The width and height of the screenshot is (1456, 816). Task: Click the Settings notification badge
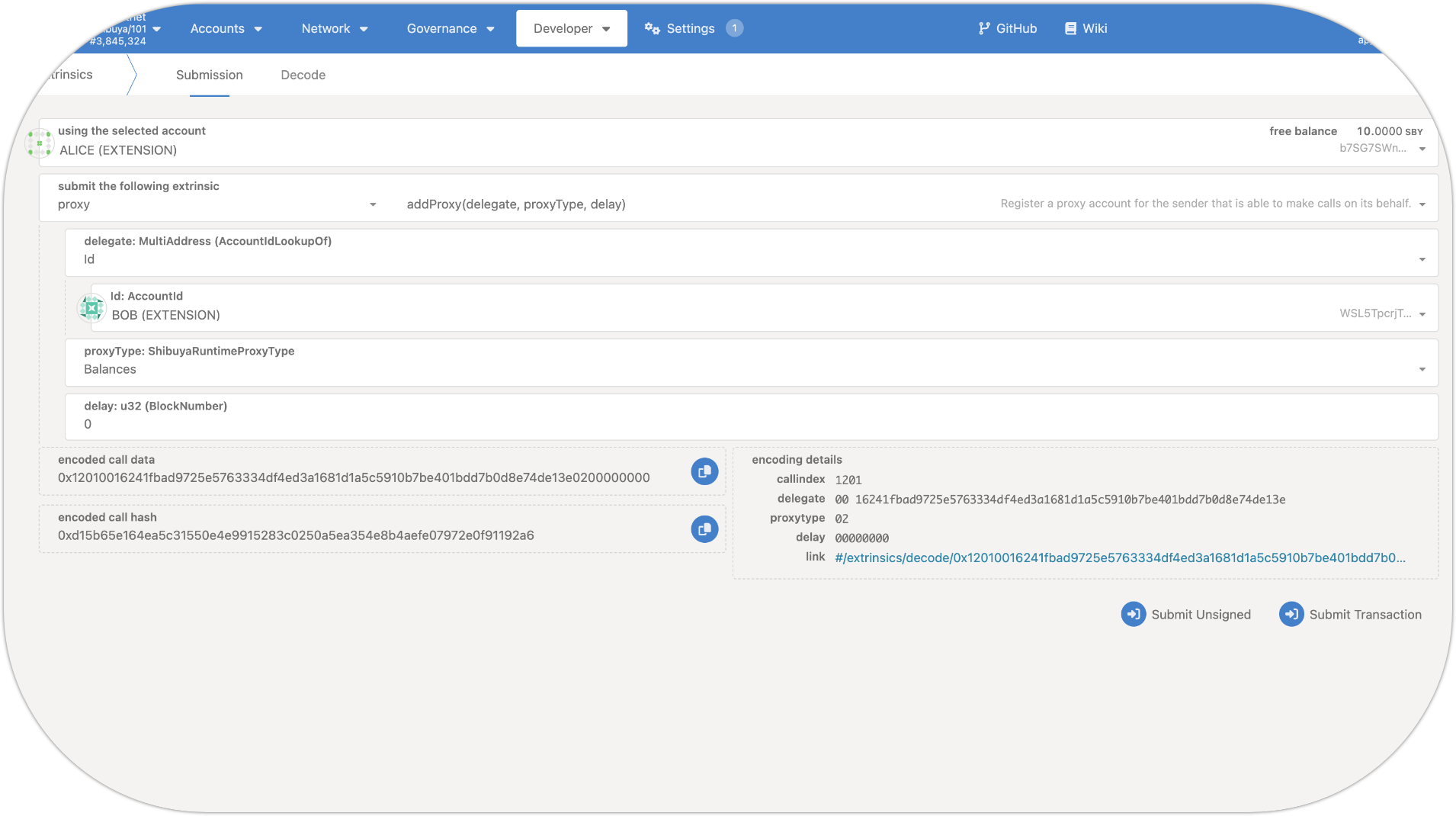[734, 28]
